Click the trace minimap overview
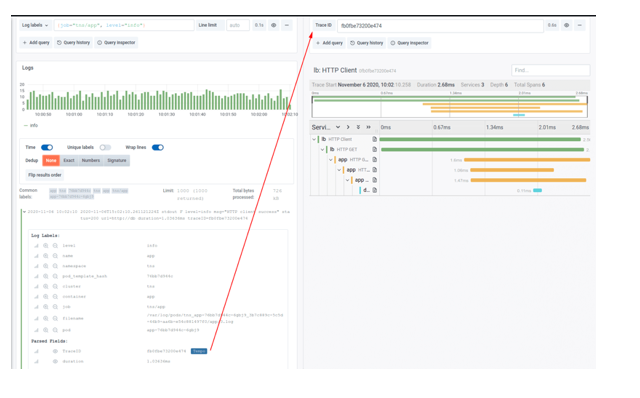 [449, 107]
